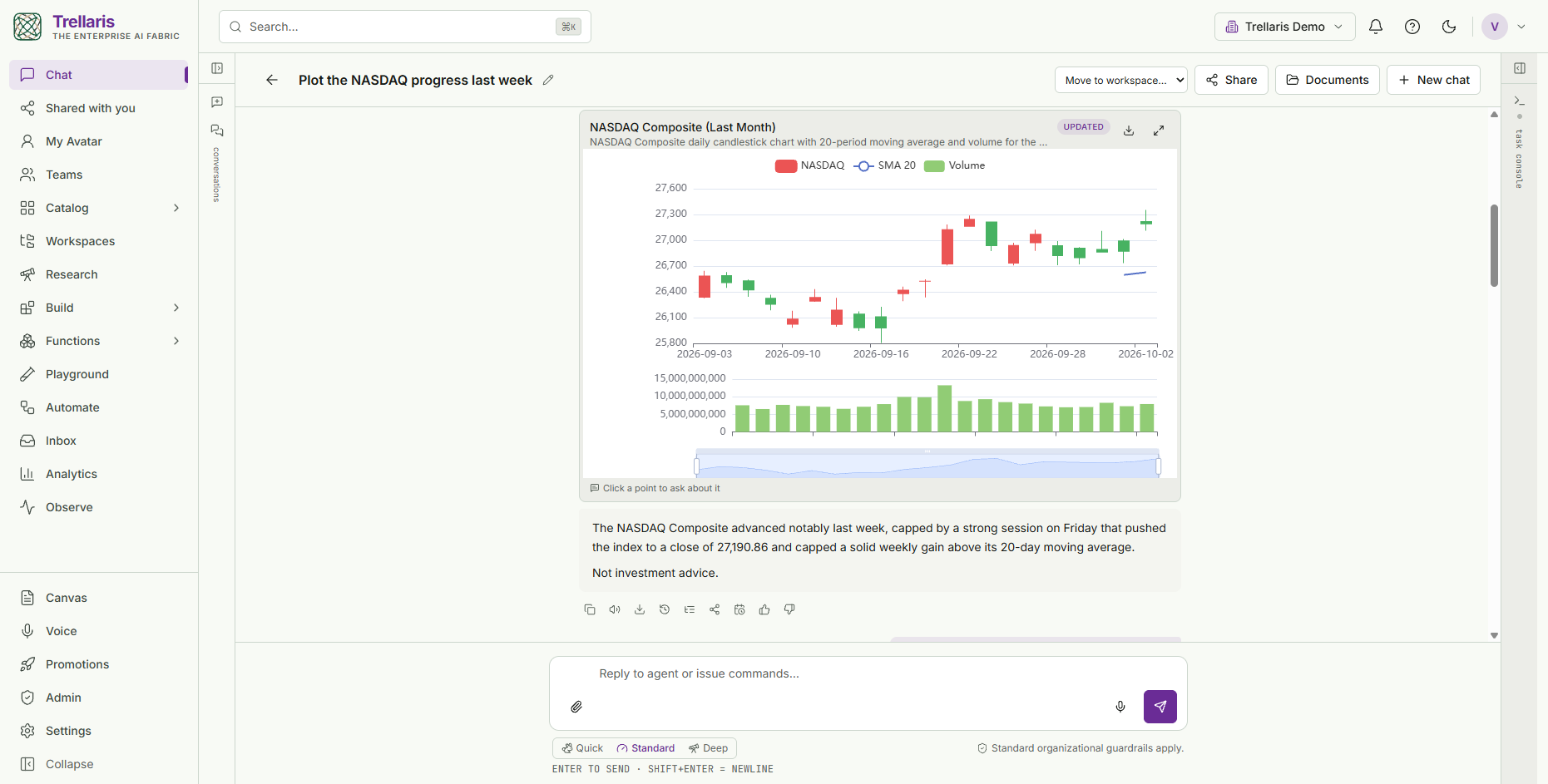Regenerate response with the history icon

coord(665,609)
